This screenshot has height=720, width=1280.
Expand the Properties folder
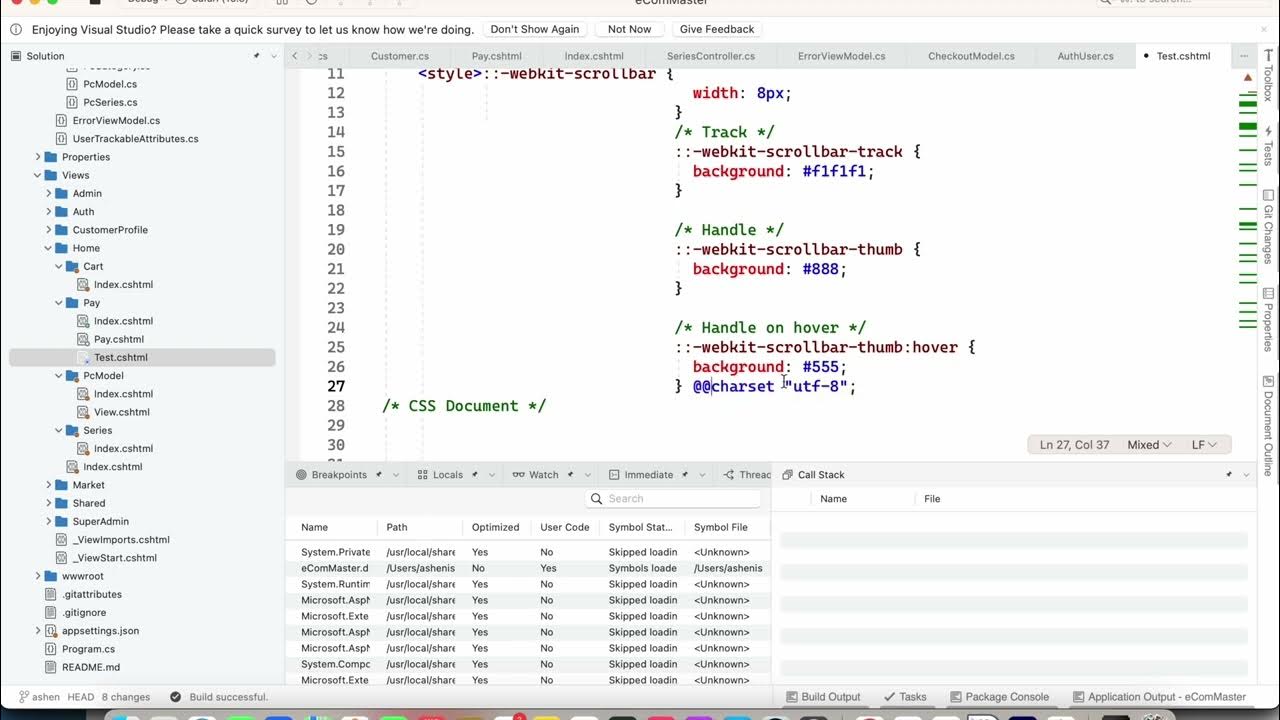[x=38, y=157]
